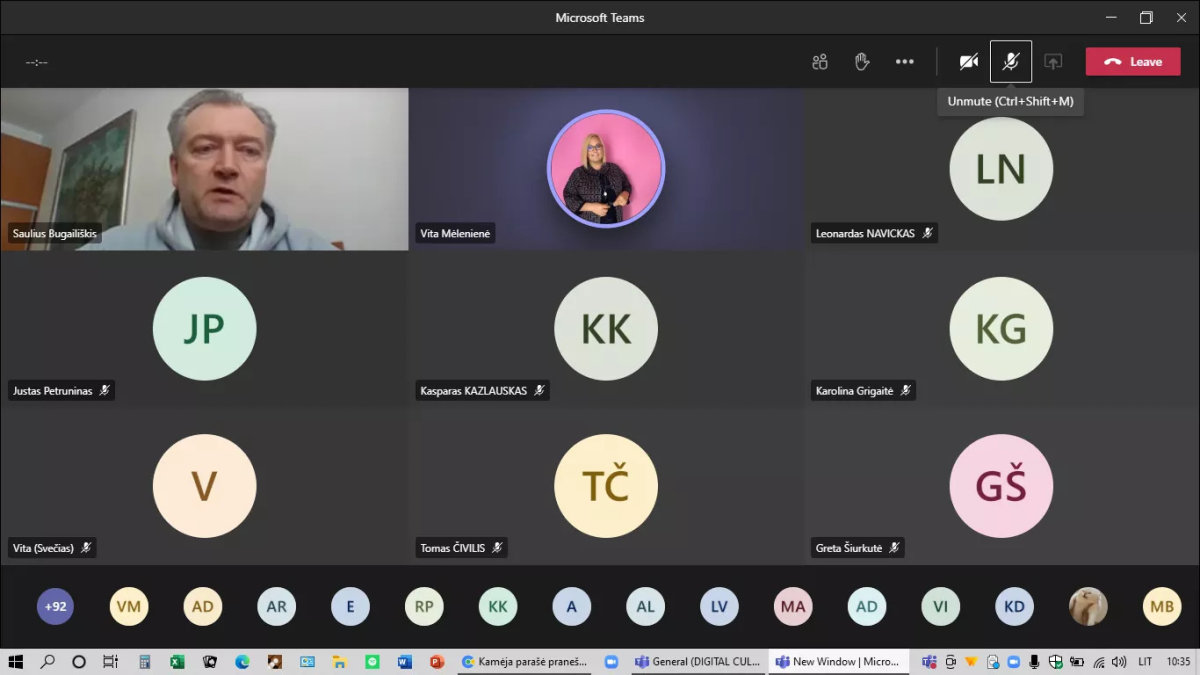Turn camera on in meeting toolbar
This screenshot has width=1200, height=675.
[968, 62]
